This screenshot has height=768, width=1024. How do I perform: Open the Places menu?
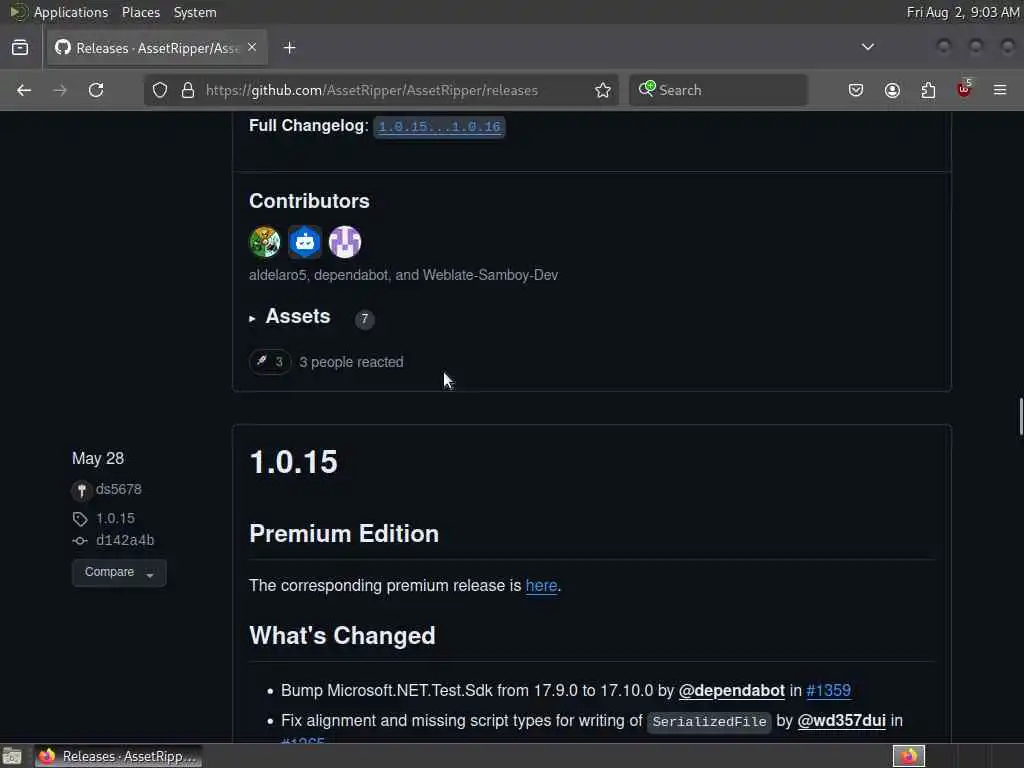pyautogui.click(x=140, y=12)
